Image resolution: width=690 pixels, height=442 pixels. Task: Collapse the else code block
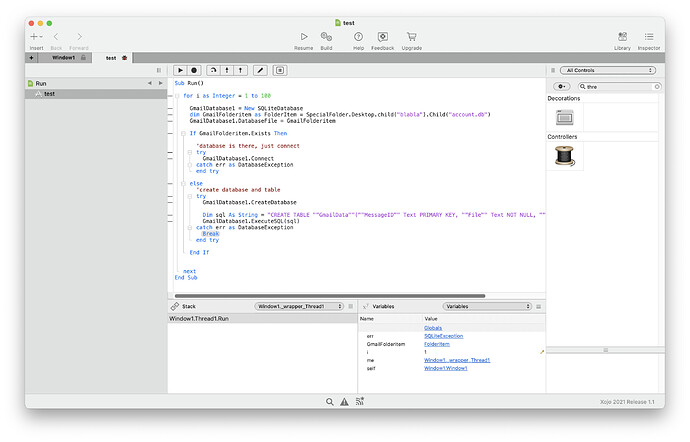(184, 184)
